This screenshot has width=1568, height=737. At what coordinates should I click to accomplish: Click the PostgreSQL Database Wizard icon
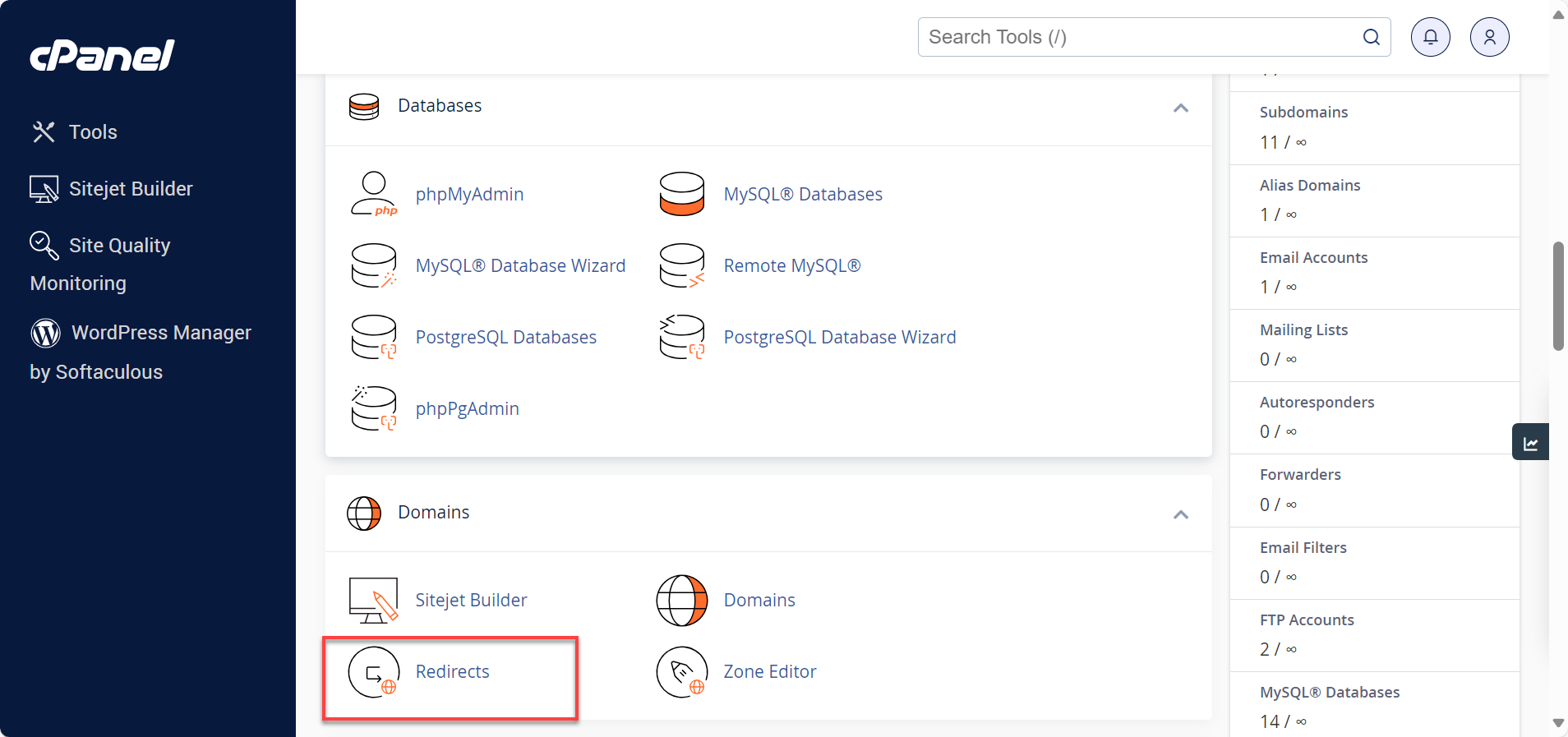[681, 337]
